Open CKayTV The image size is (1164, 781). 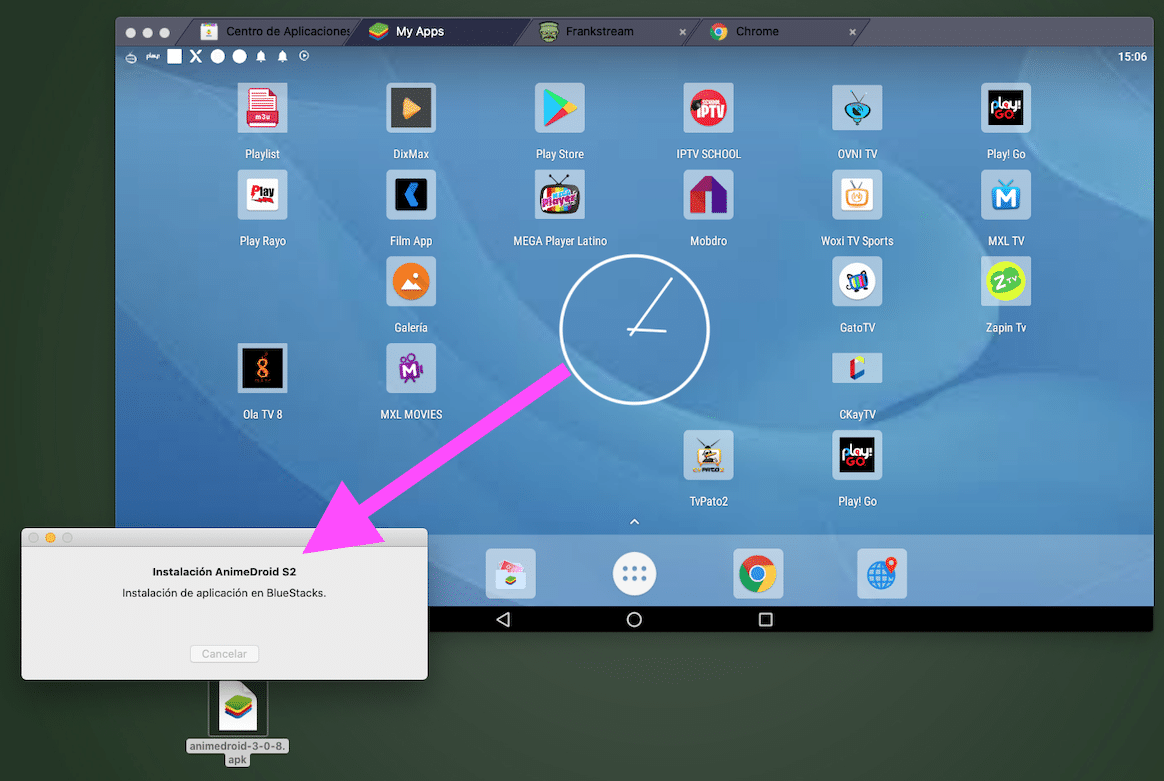click(857, 367)
